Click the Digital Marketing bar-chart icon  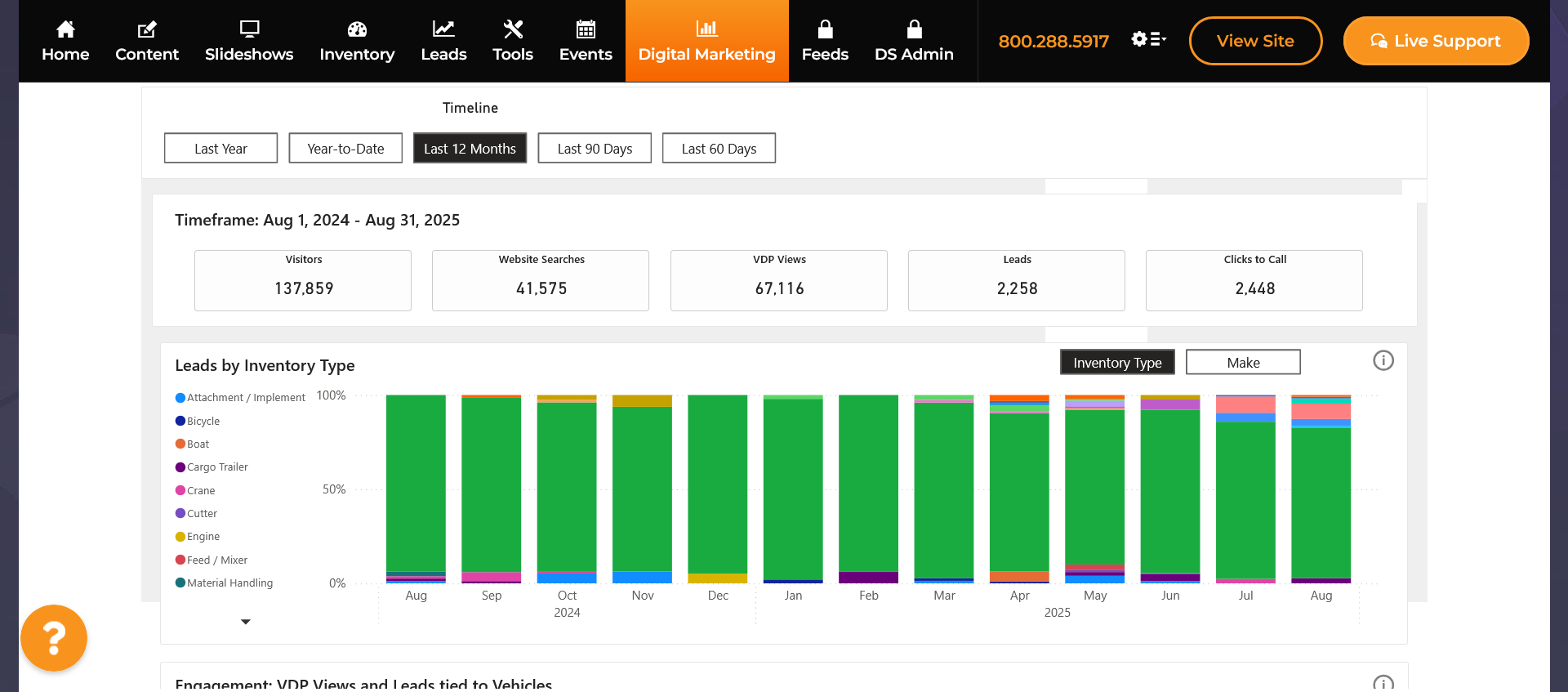point(707,29)
